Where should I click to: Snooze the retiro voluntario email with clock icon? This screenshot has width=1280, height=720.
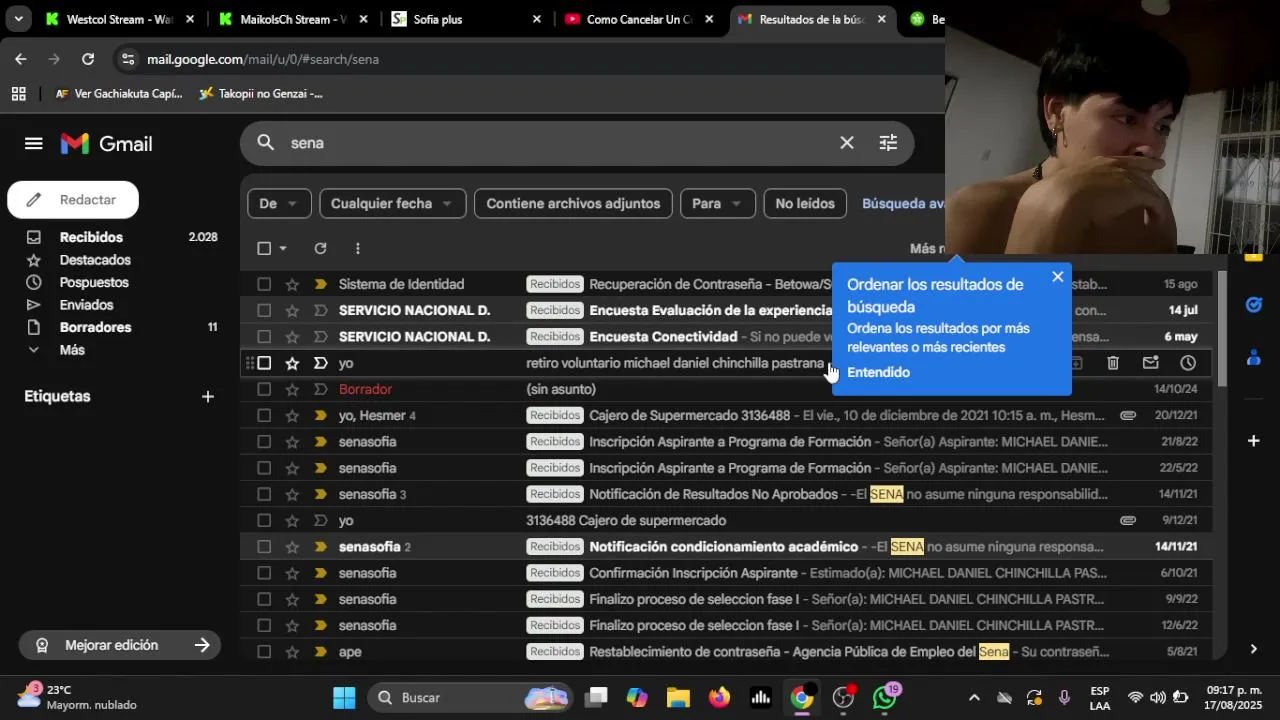1188,363
